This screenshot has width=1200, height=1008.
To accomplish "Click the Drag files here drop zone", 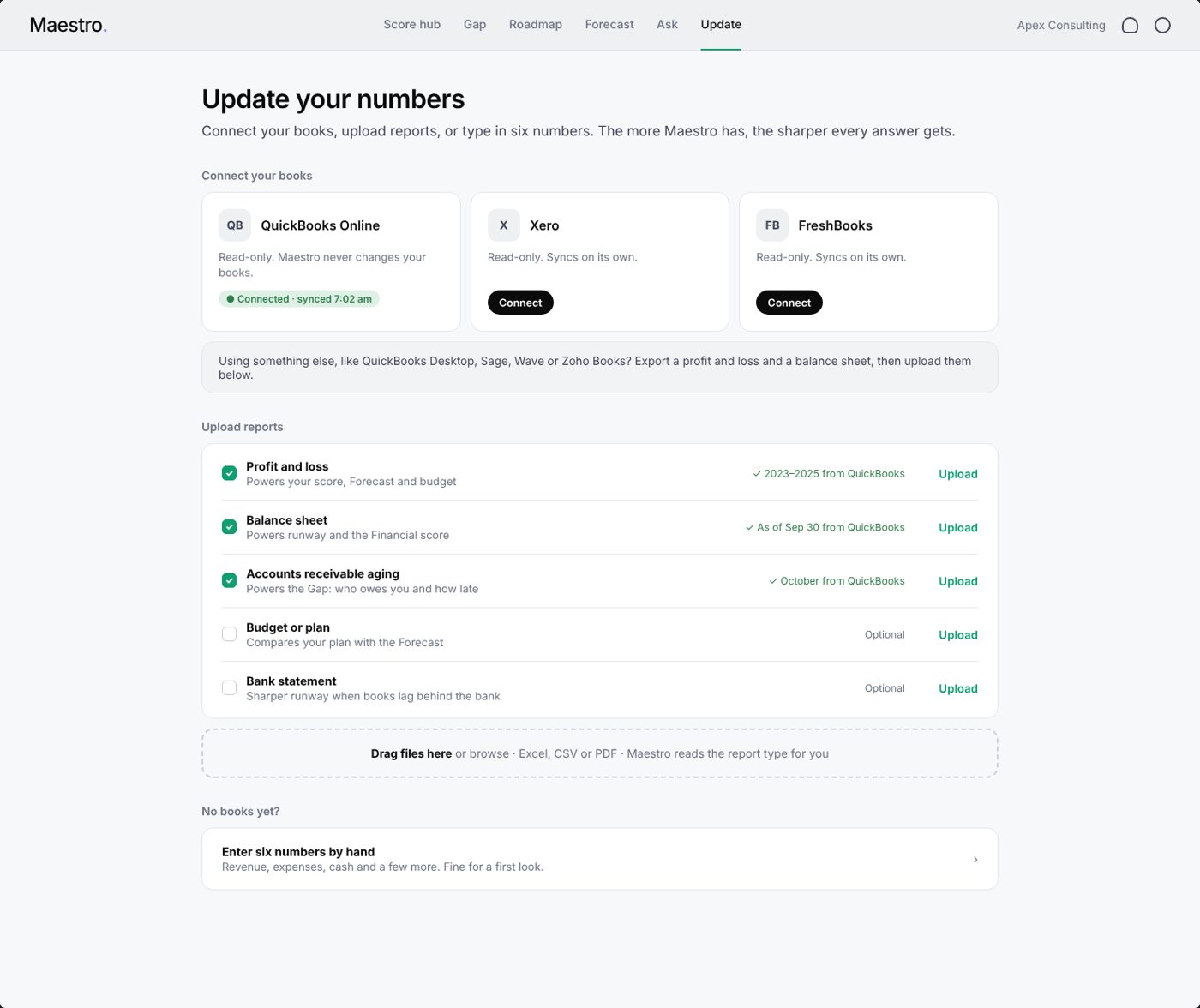I will pos(600,753).
